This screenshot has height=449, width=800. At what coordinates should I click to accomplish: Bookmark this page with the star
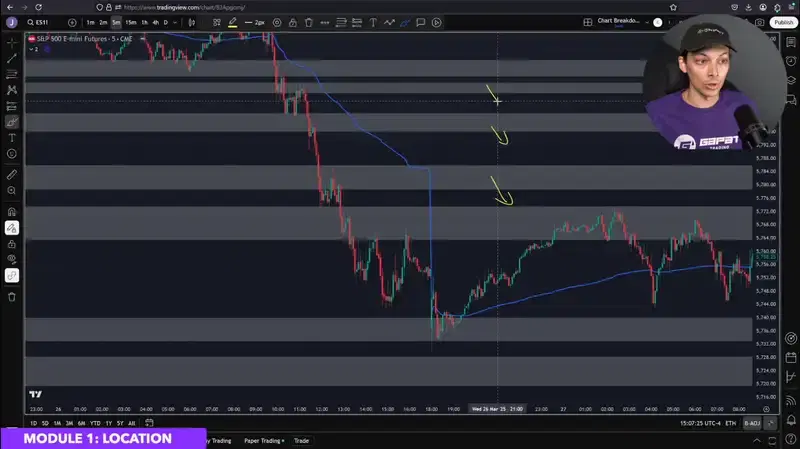coord(673,7)
